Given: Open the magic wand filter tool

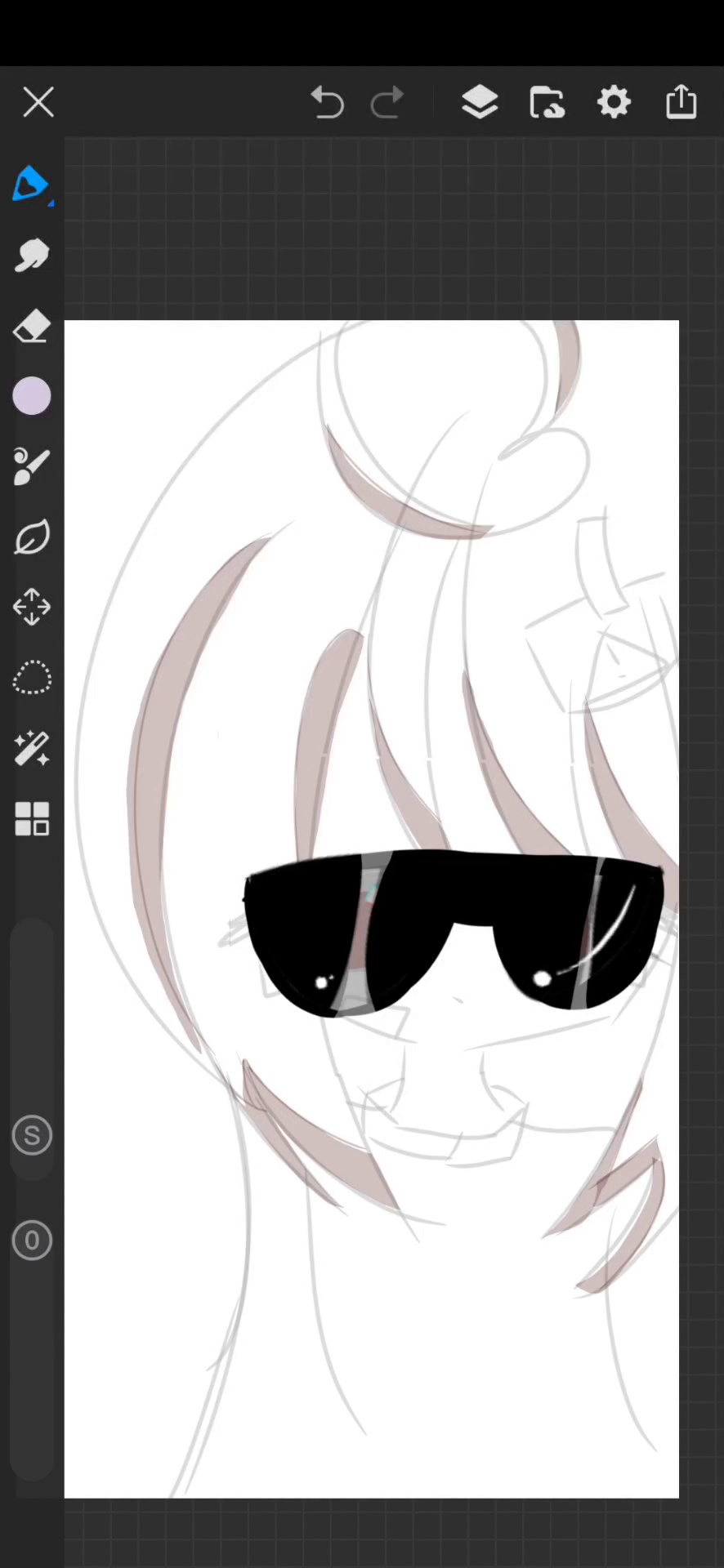Looking at the screenshot, I should pos(32,748).
